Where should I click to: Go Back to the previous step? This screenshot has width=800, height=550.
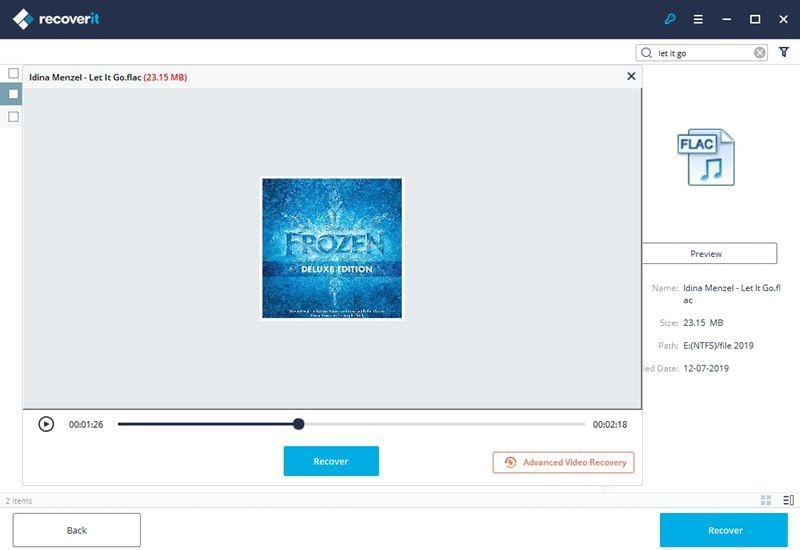(x=77, y=530)
